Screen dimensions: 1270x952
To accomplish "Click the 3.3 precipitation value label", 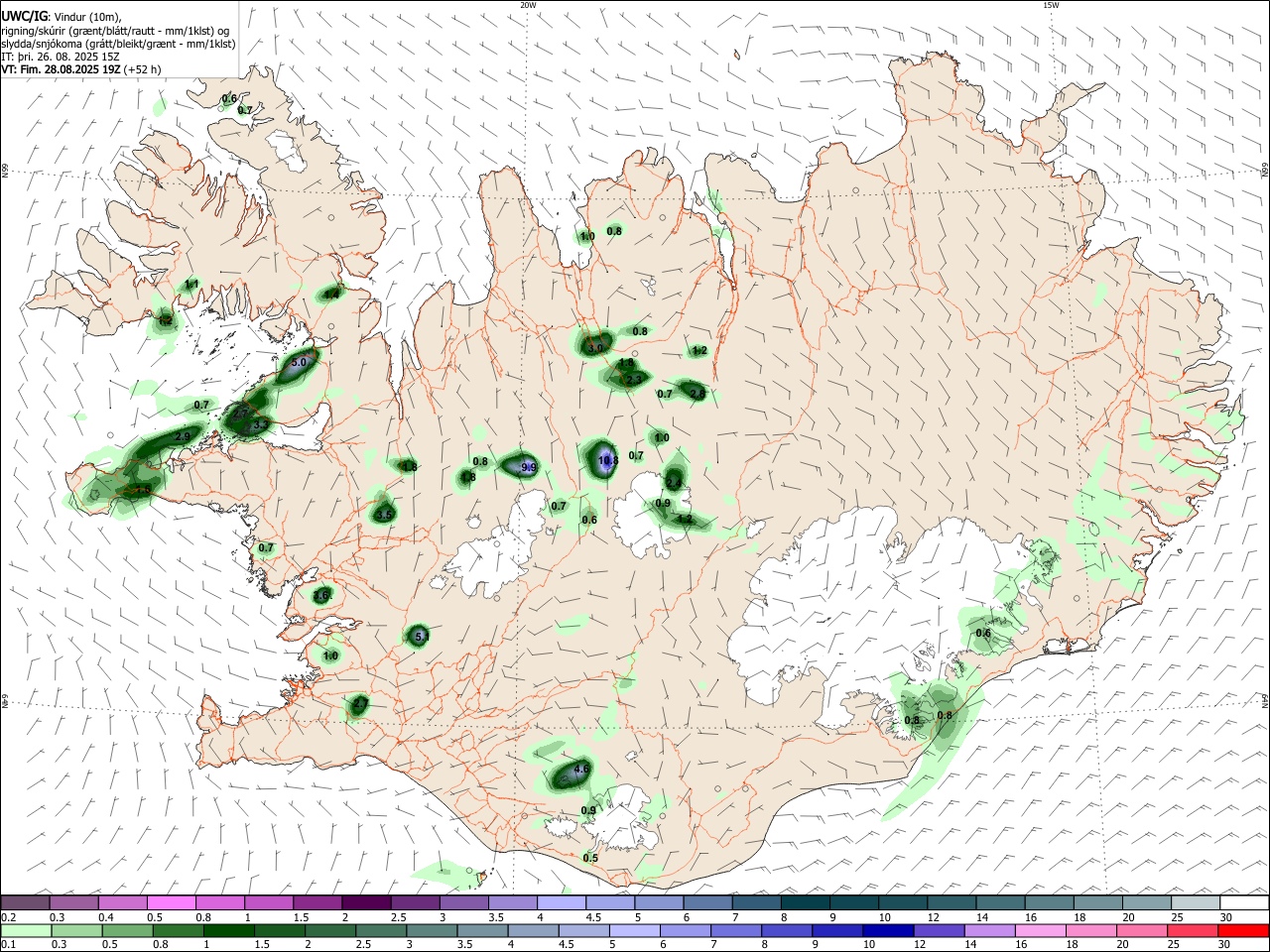I will point(261,424).
